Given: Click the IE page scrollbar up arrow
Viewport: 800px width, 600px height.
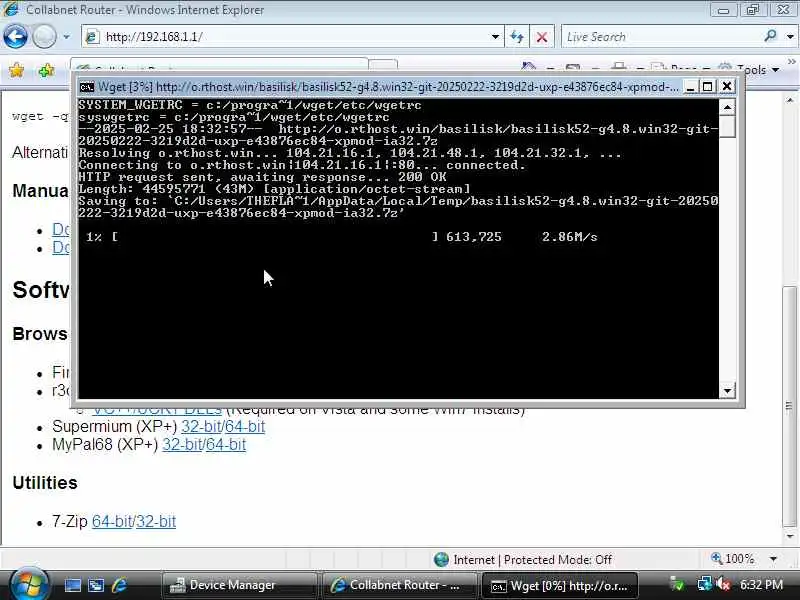Looking at the screenshot, I should click(790, 100).
